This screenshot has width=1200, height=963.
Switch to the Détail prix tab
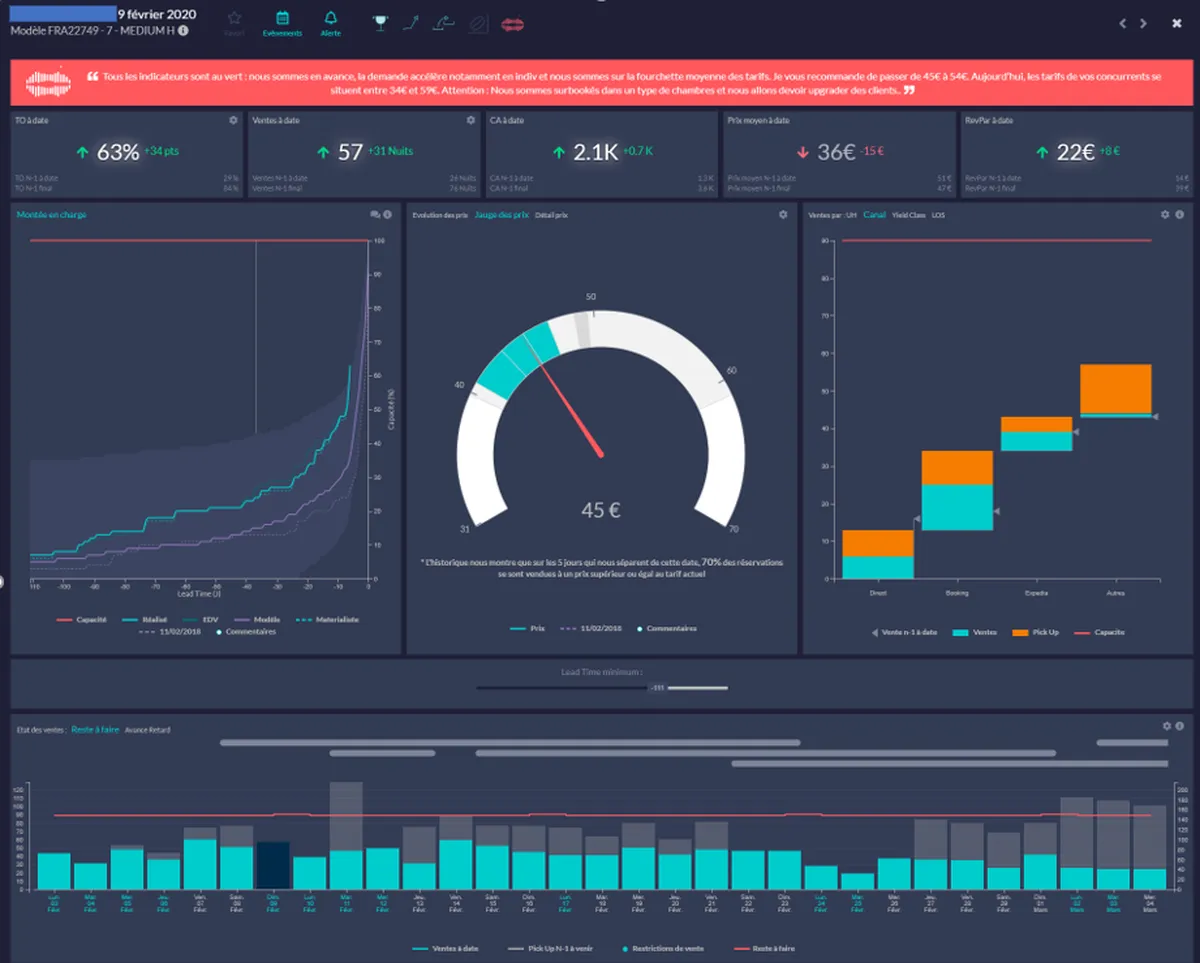(550, 215)
